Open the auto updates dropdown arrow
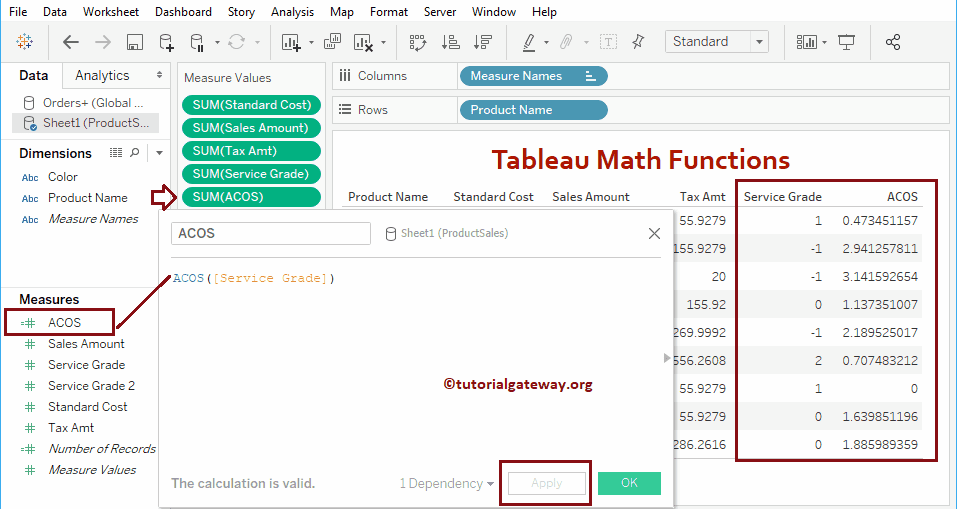This screenshot has height=509, width=957. [x=217, y=43]
